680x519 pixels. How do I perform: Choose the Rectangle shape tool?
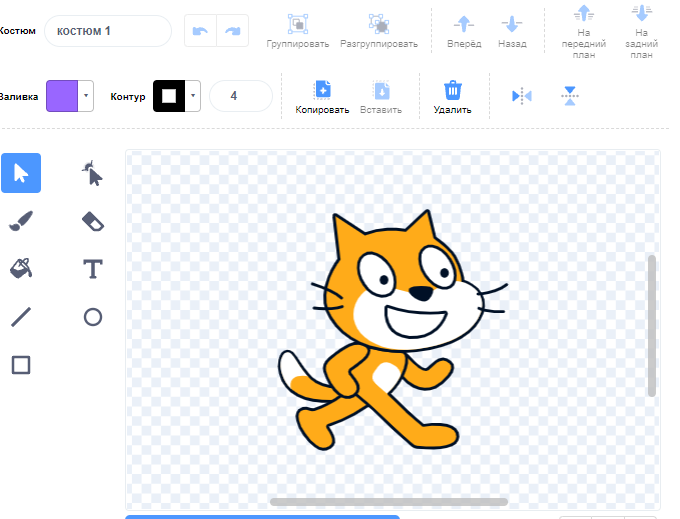coord(21,365)
